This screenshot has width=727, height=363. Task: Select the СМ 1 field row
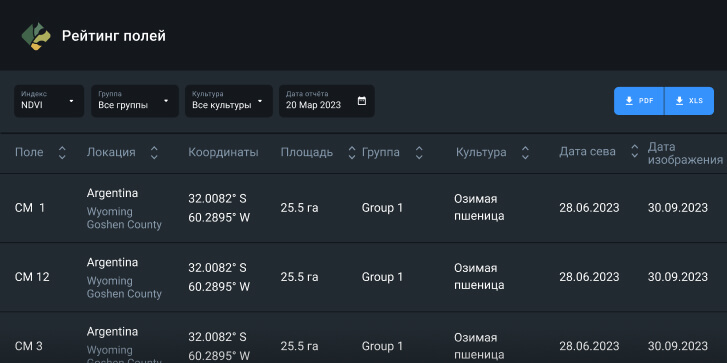click(364, 208)
